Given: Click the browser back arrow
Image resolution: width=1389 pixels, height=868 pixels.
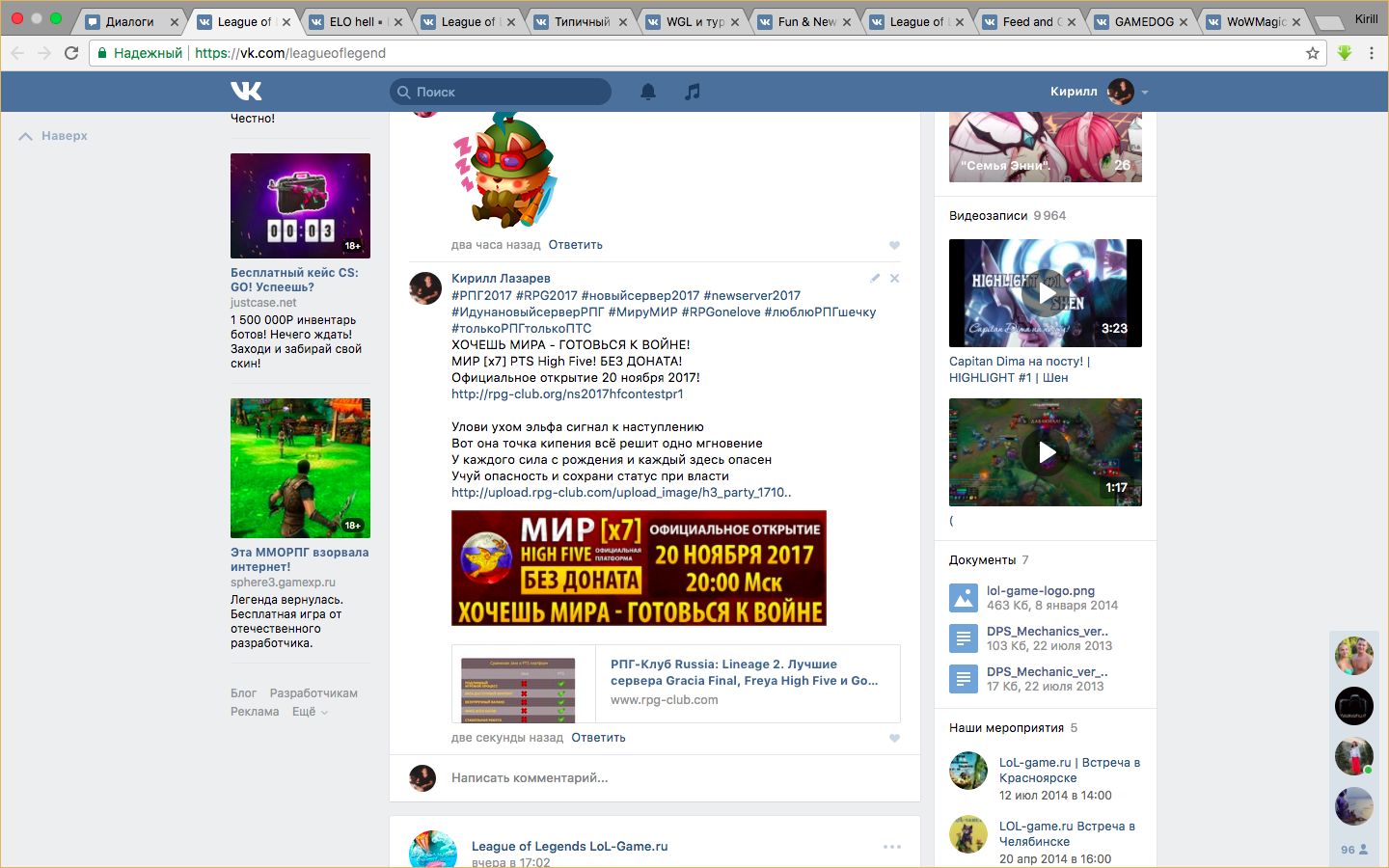Looking at the screenshot, I should pos(17,53).
